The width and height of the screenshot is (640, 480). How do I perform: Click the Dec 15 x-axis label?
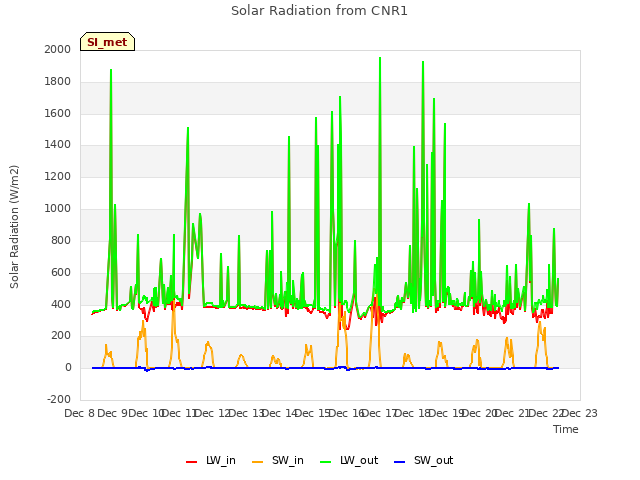(313, 413)
